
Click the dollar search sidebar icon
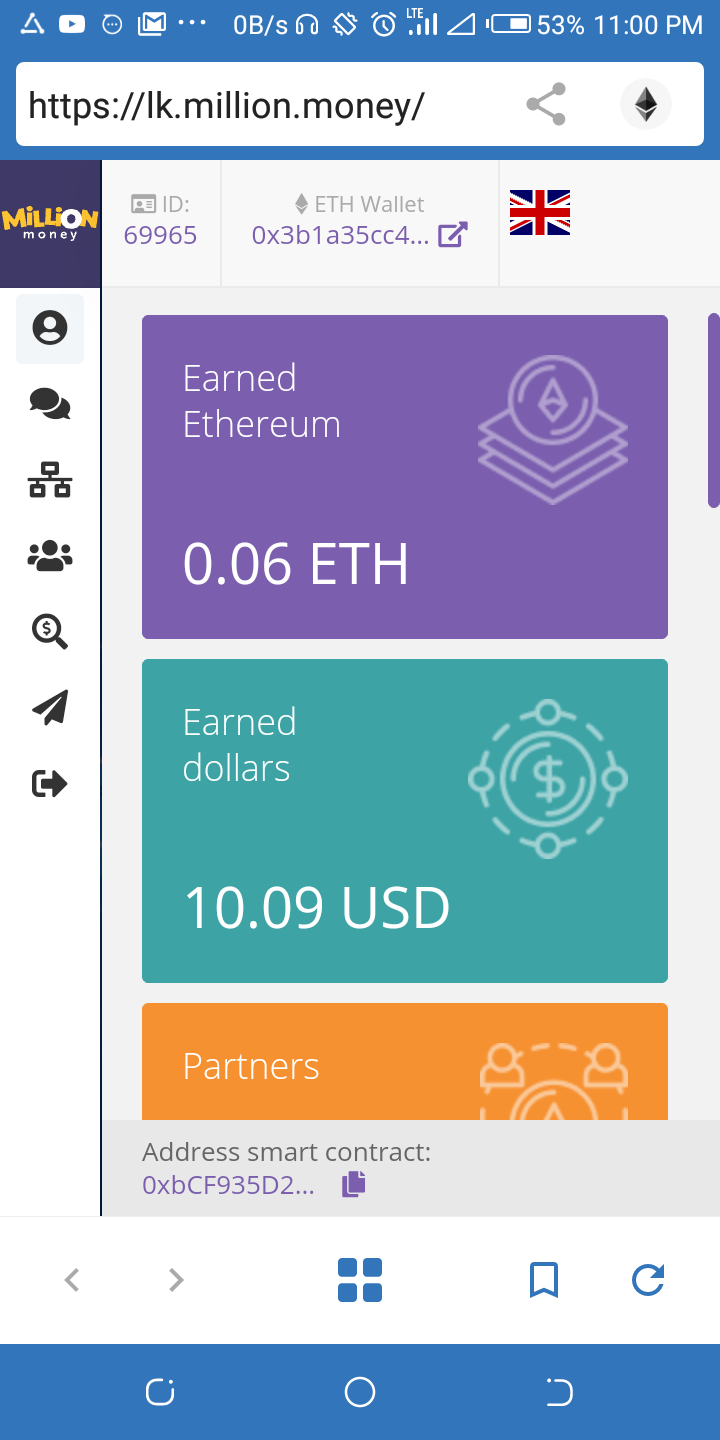(50, 631)
